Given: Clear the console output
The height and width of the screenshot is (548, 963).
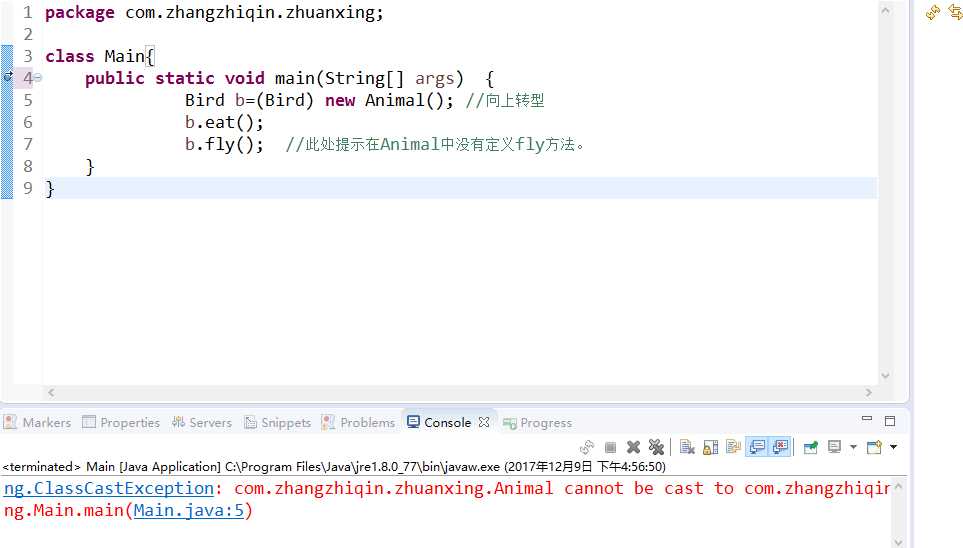Looking at the screenshot, I should pos(687,447).
